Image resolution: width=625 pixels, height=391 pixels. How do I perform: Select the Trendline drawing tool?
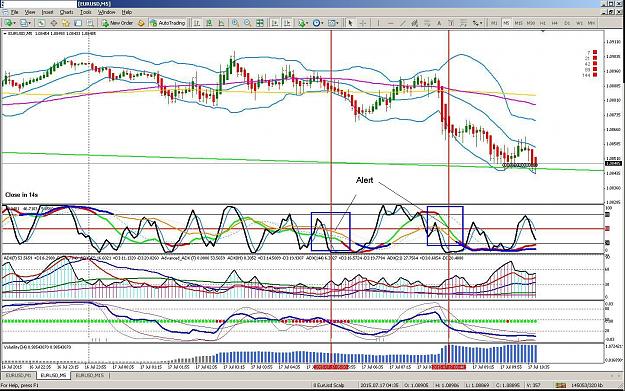(403, 23)
